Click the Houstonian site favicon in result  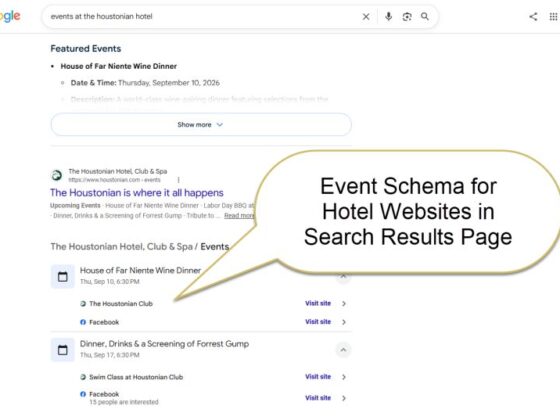(56, 175)
